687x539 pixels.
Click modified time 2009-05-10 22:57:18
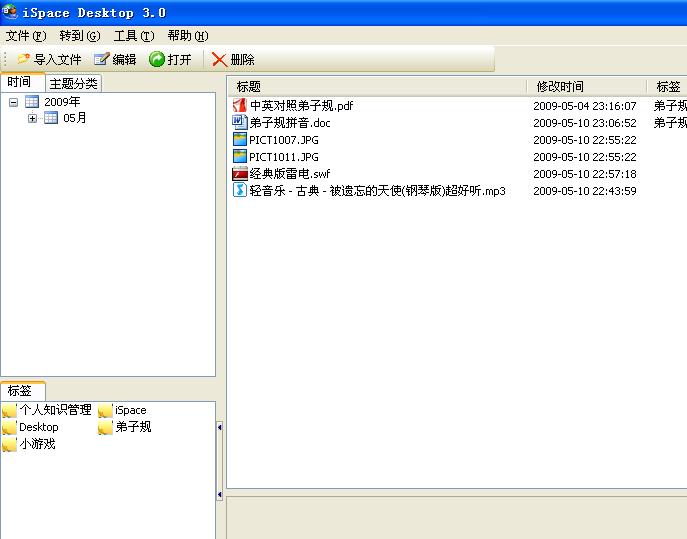pyautogui.click(x=584, y=174)
